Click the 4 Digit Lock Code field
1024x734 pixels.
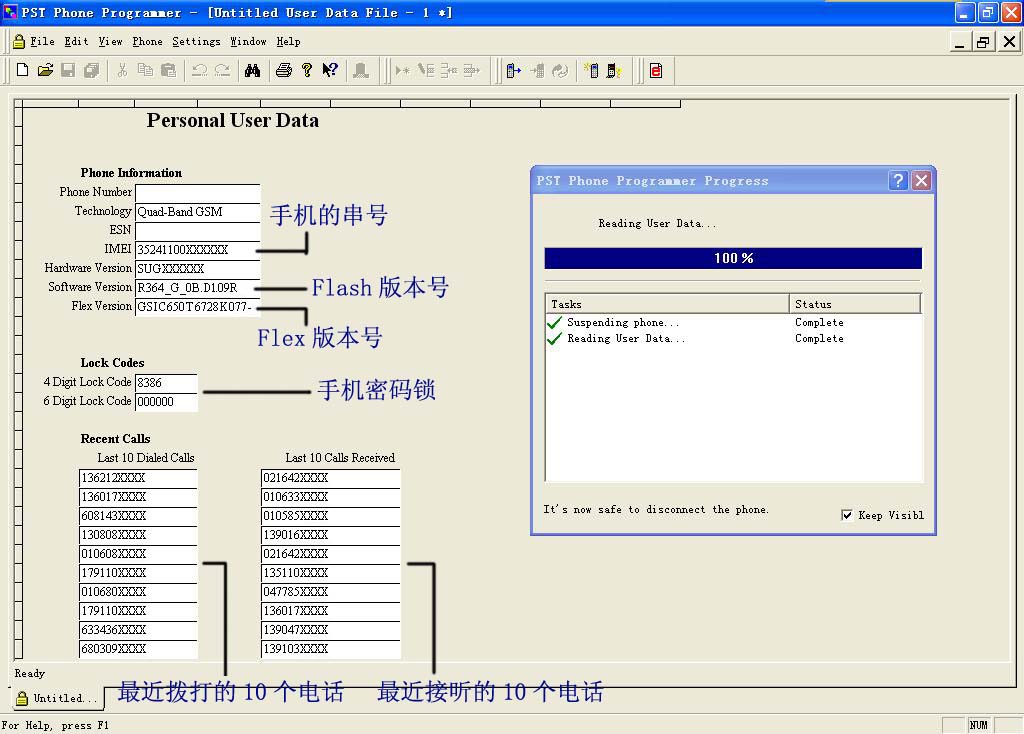point(166,383)
